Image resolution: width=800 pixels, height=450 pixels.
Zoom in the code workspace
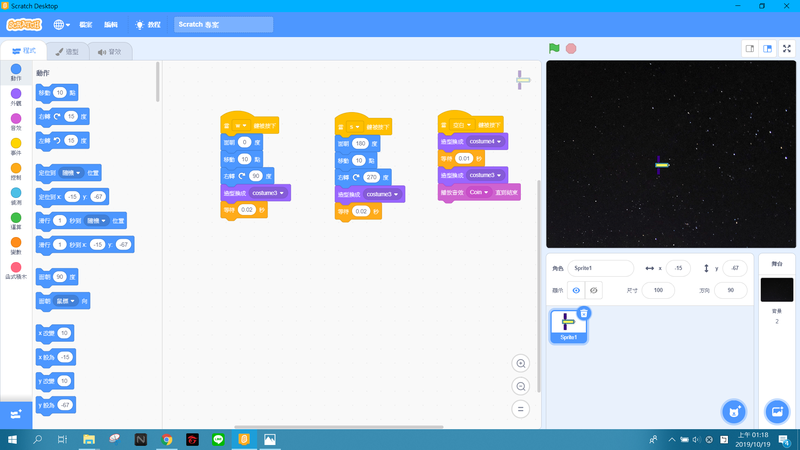520,363
